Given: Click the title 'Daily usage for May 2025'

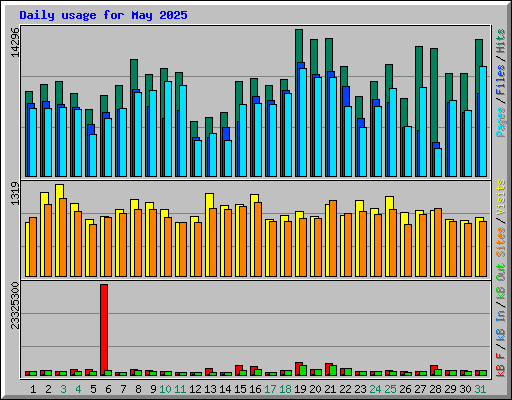Looking at the screenshot, I should pyautogui.click(x=103, y=15).
